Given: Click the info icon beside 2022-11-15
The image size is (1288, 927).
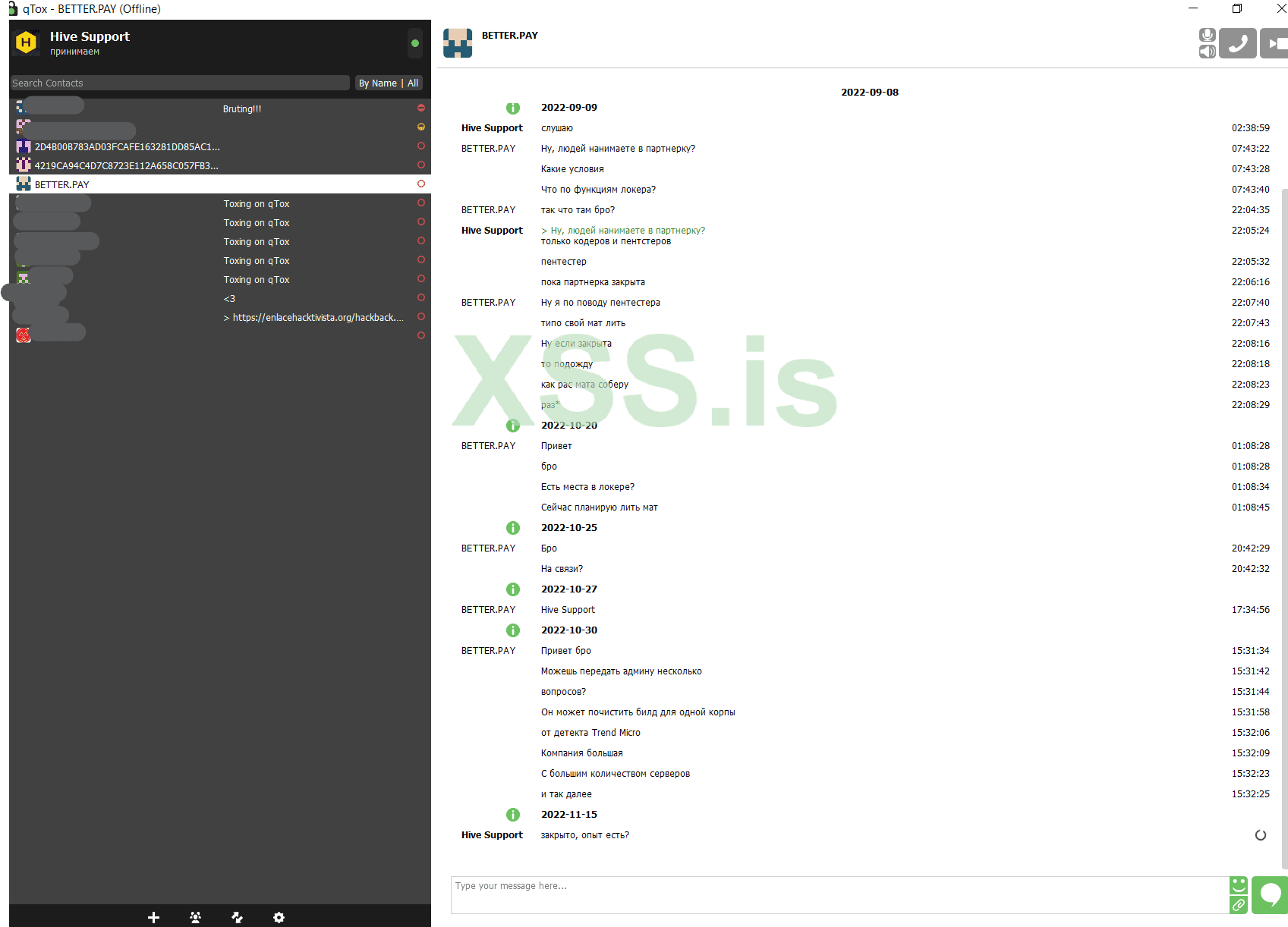Looking at the screenshot, I should point(513,815).
